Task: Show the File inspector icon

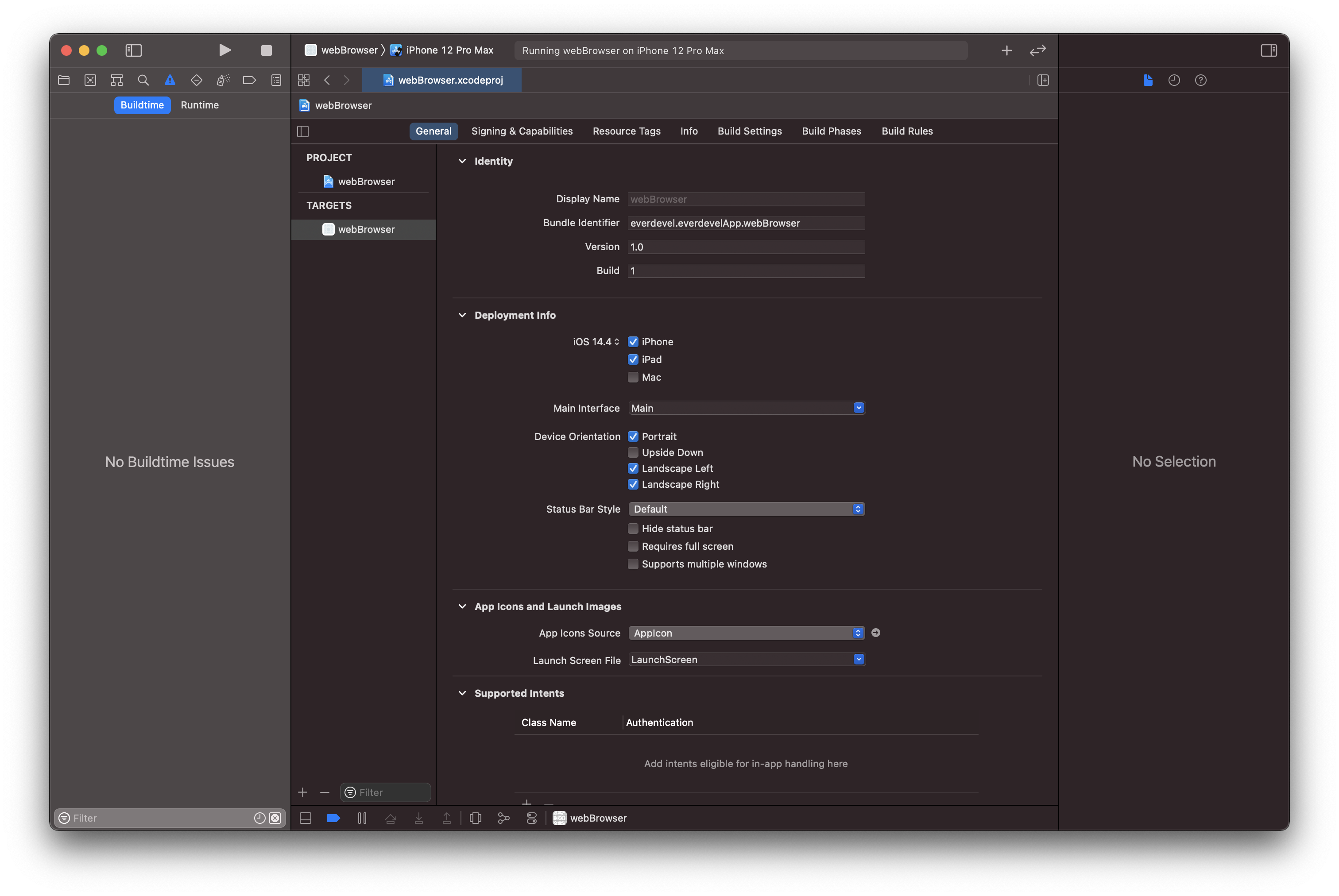Action: pyautogui.click(x=1148, y=80)
